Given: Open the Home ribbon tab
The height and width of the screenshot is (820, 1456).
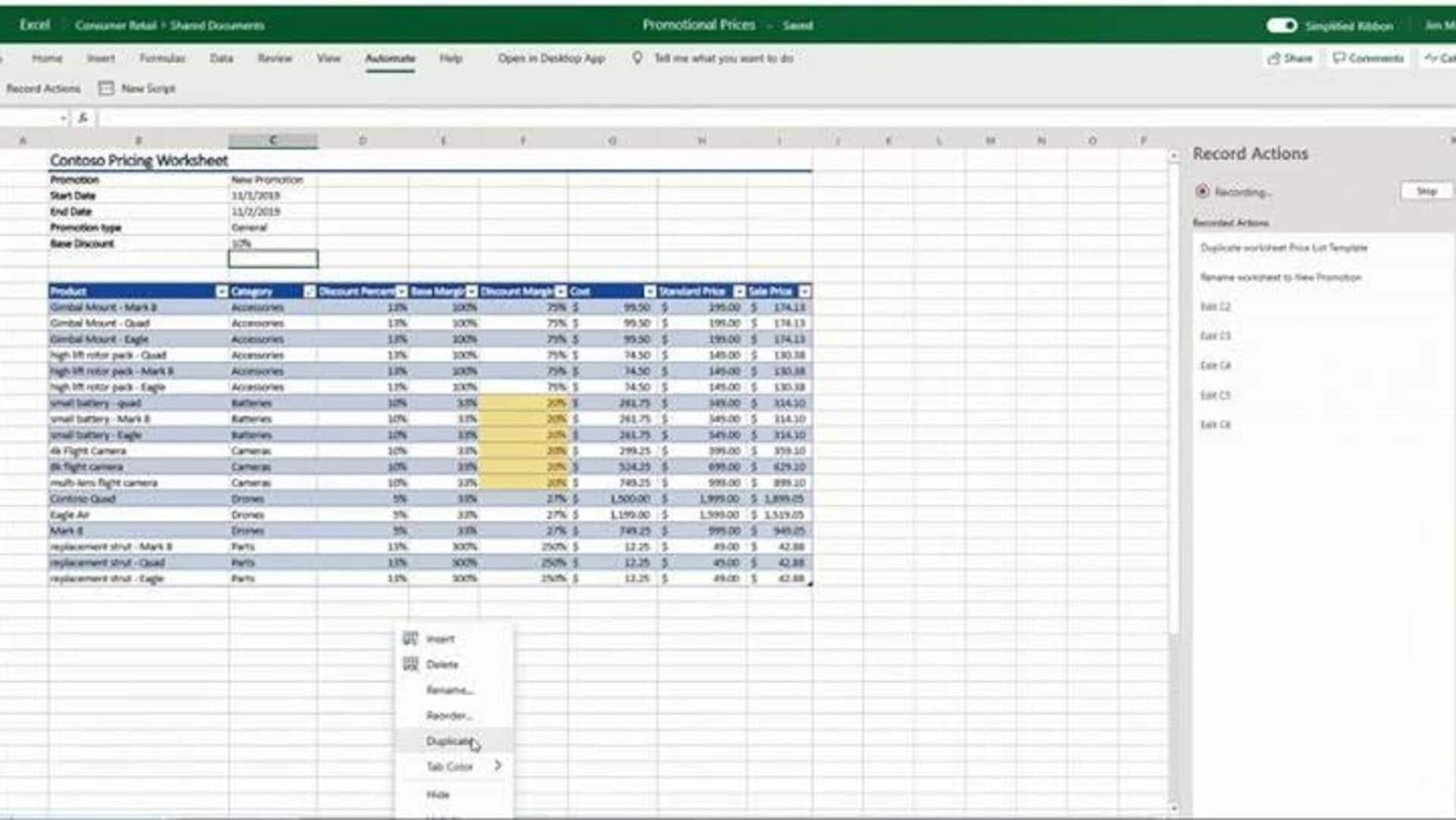Looking at the screenshot, I should (47, 58).
